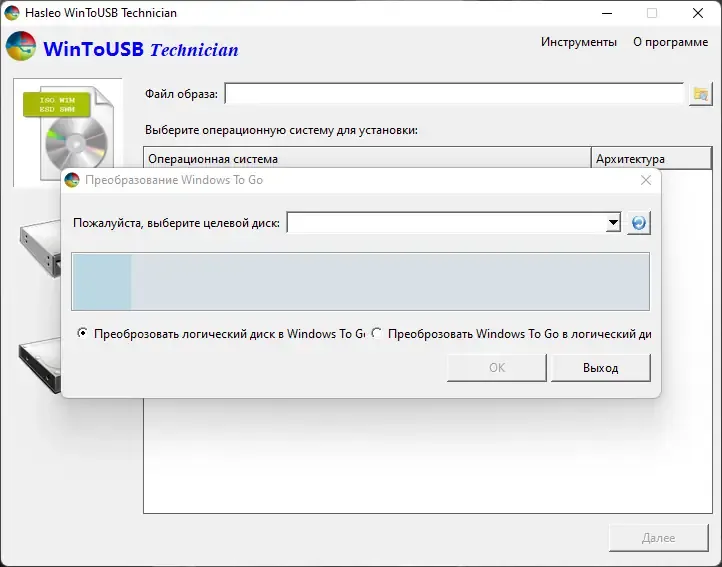Click the OK button in dialog
Image resolution: width=722 pixels, height=567 pixels.
(x=497, y=368)
